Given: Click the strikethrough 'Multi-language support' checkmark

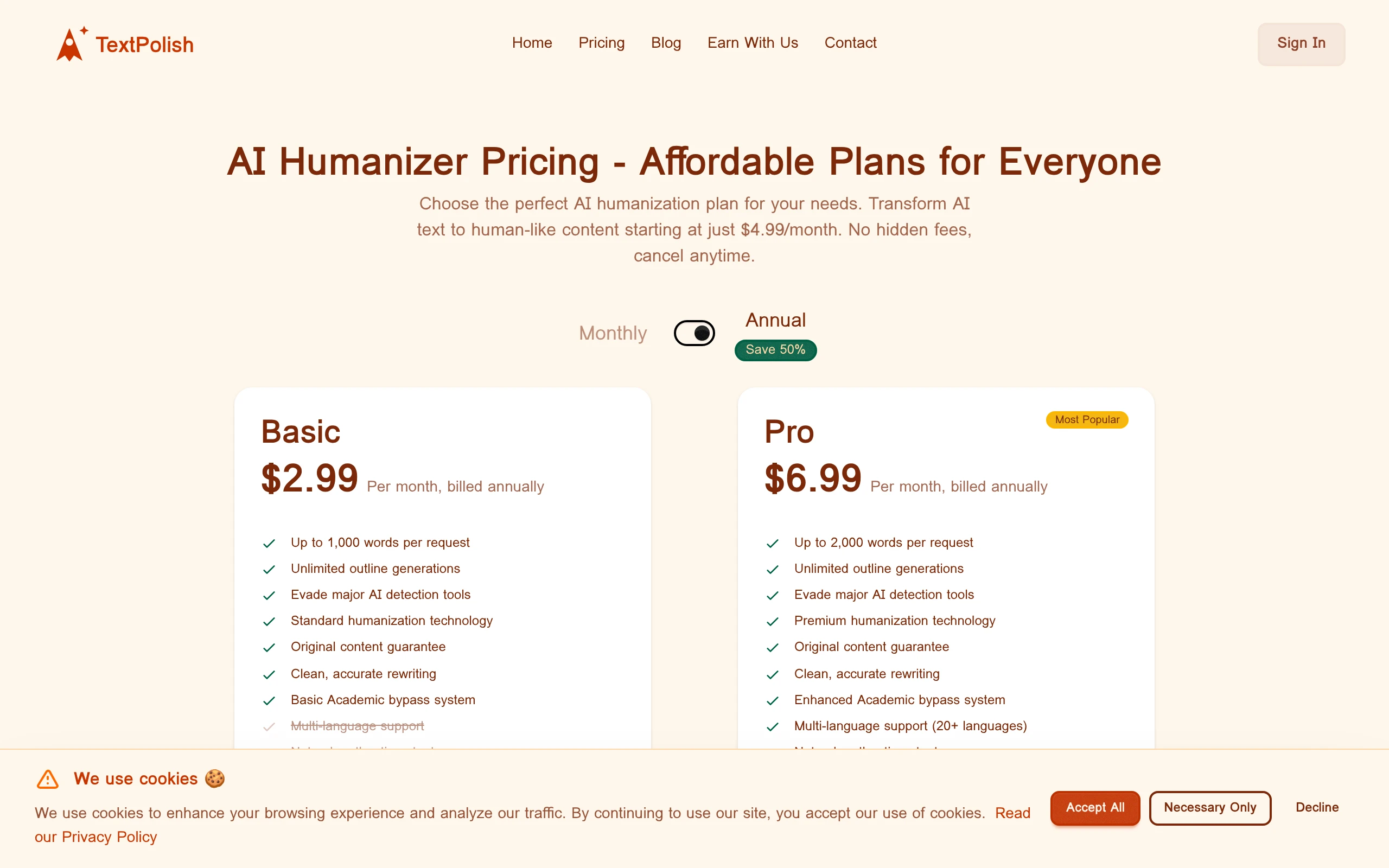Looking at the screenshot, I should (269, 727).
